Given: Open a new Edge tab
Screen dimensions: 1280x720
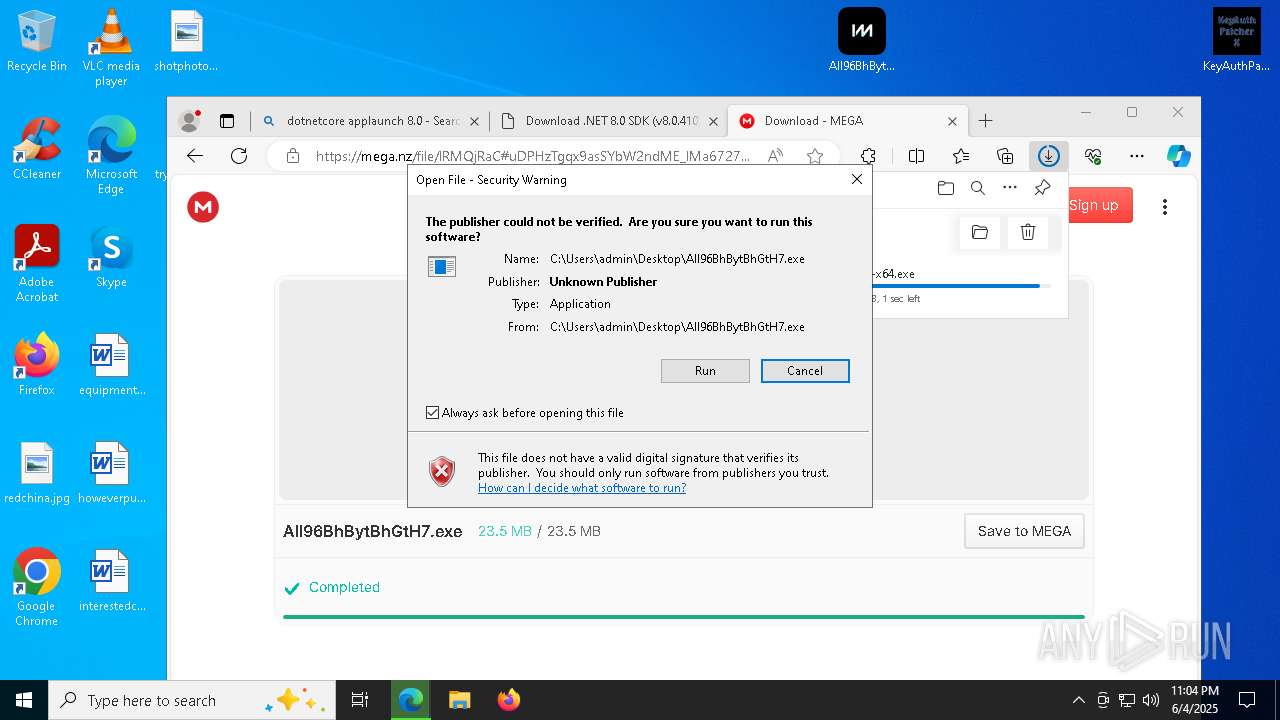Looking at the screenshot, I should pos(986,121).
